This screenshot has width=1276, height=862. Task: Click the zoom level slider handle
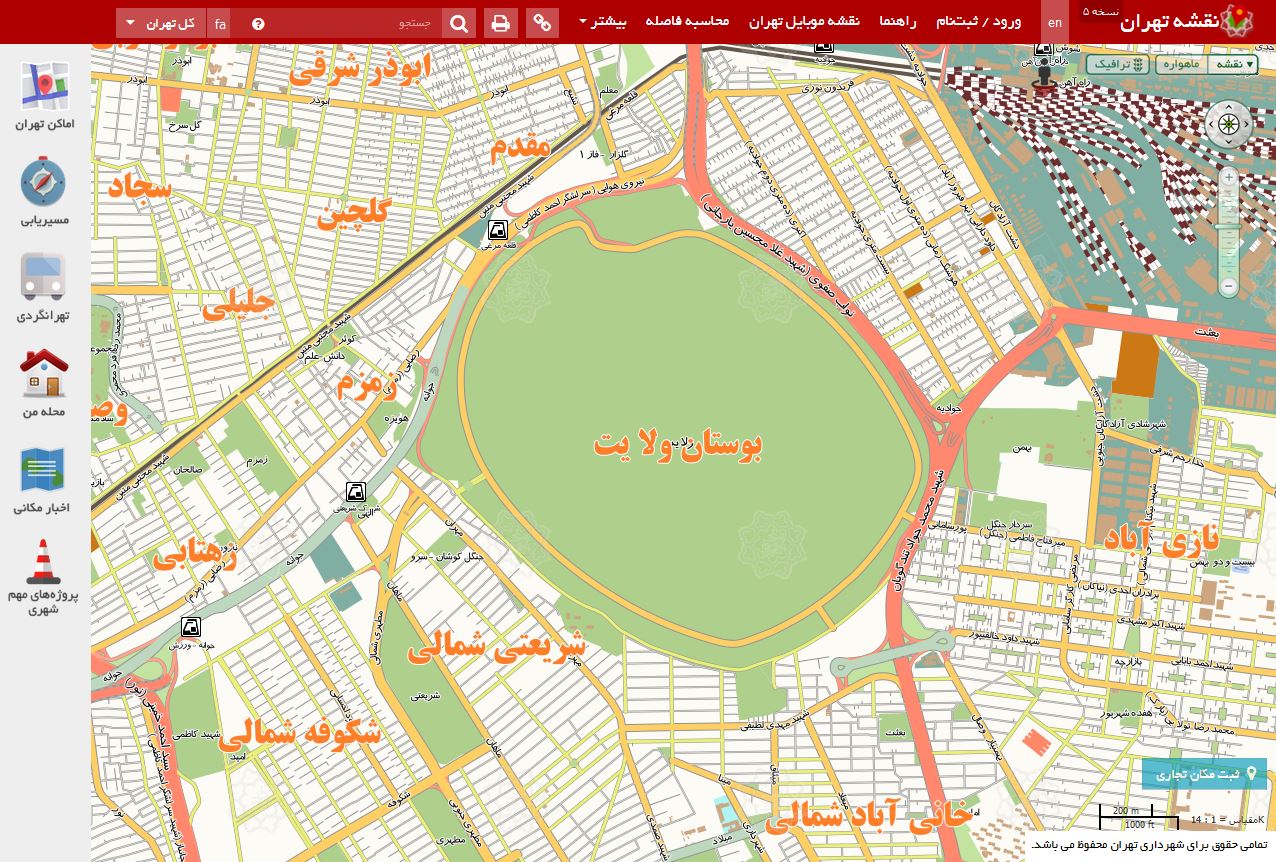point(1229,226)
